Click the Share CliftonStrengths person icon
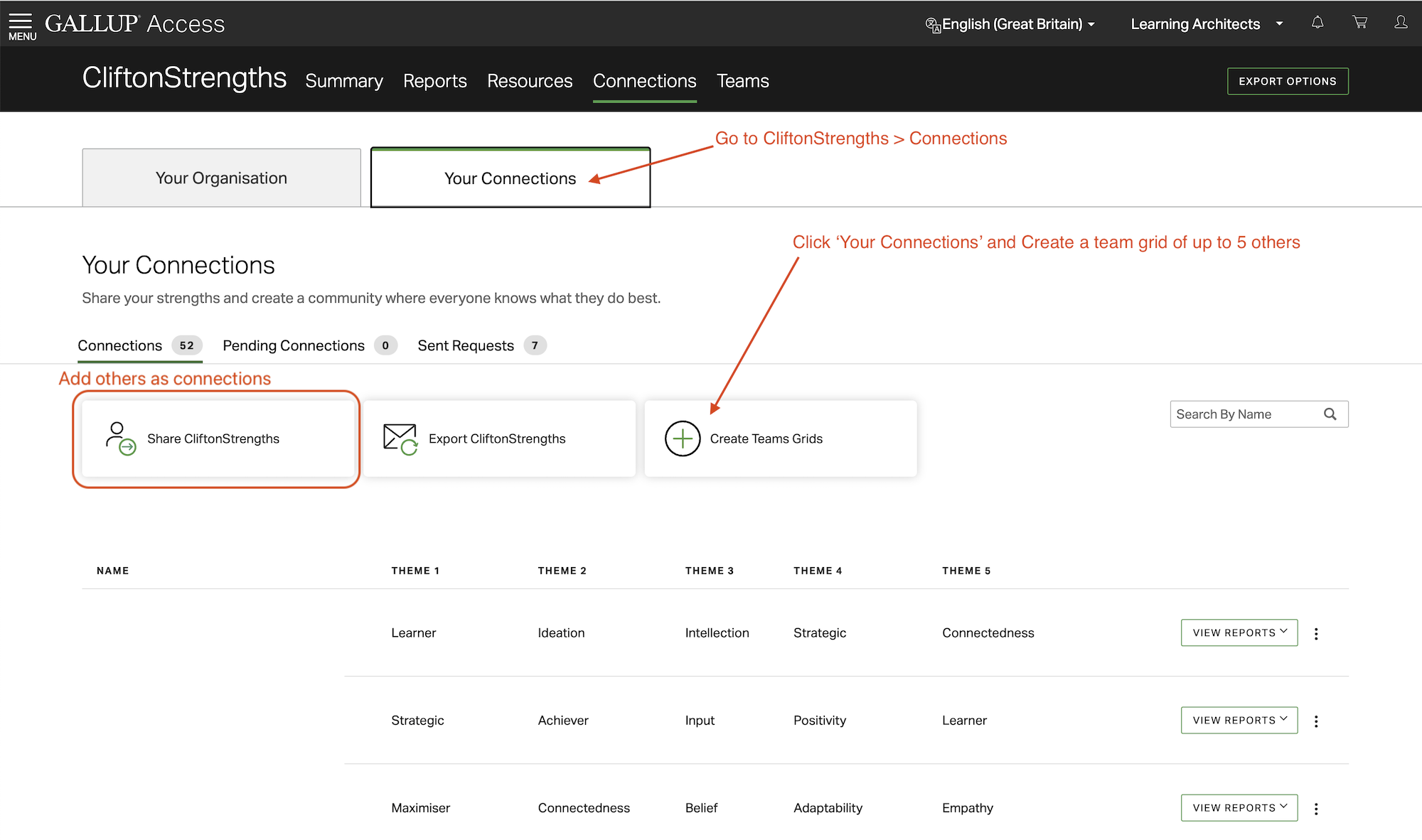 (x=120, y=438)
